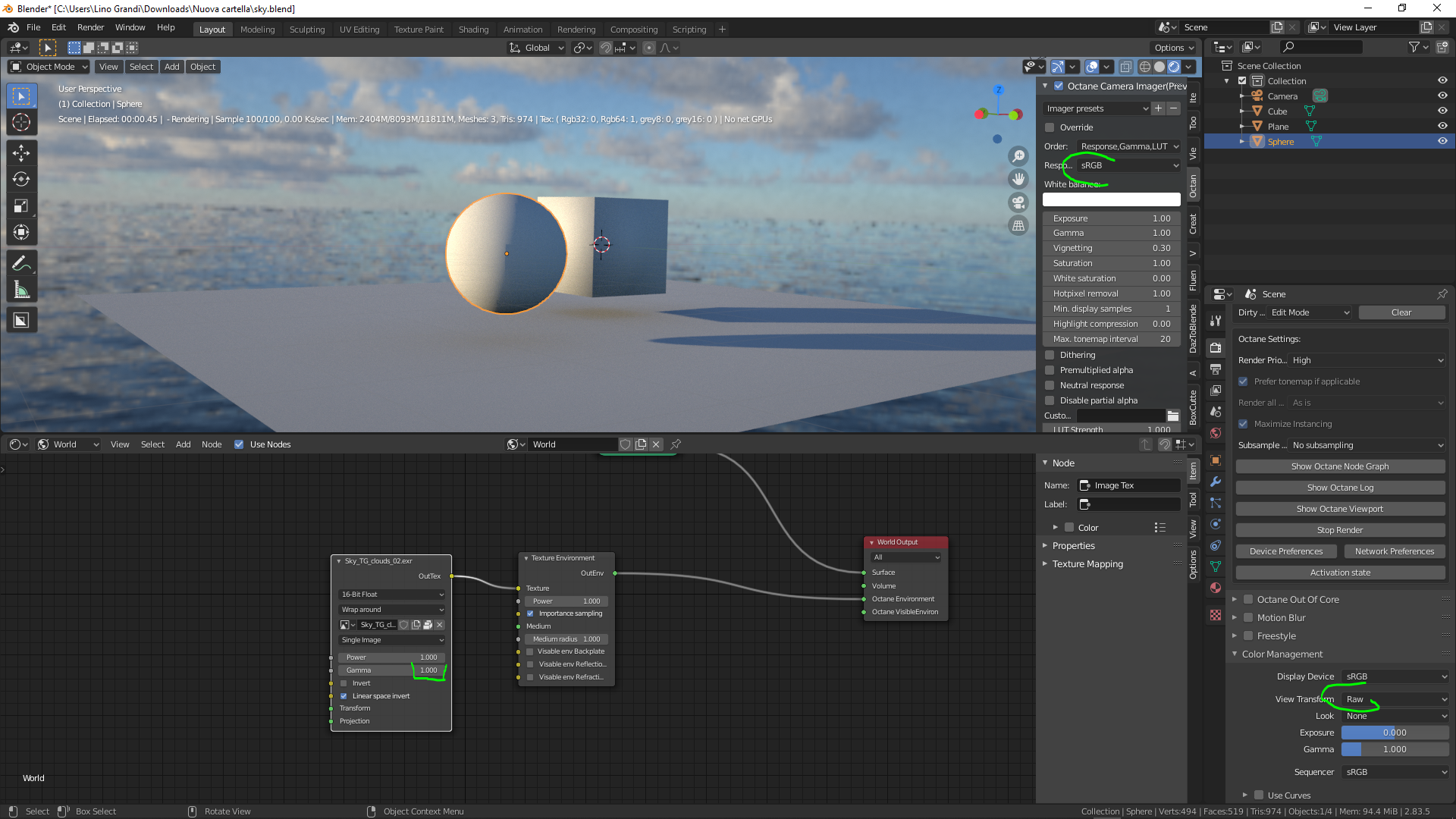Screen dimensions: 1456x819
Task: Click the Show Octane Node Graph button
Action: 1340,466
